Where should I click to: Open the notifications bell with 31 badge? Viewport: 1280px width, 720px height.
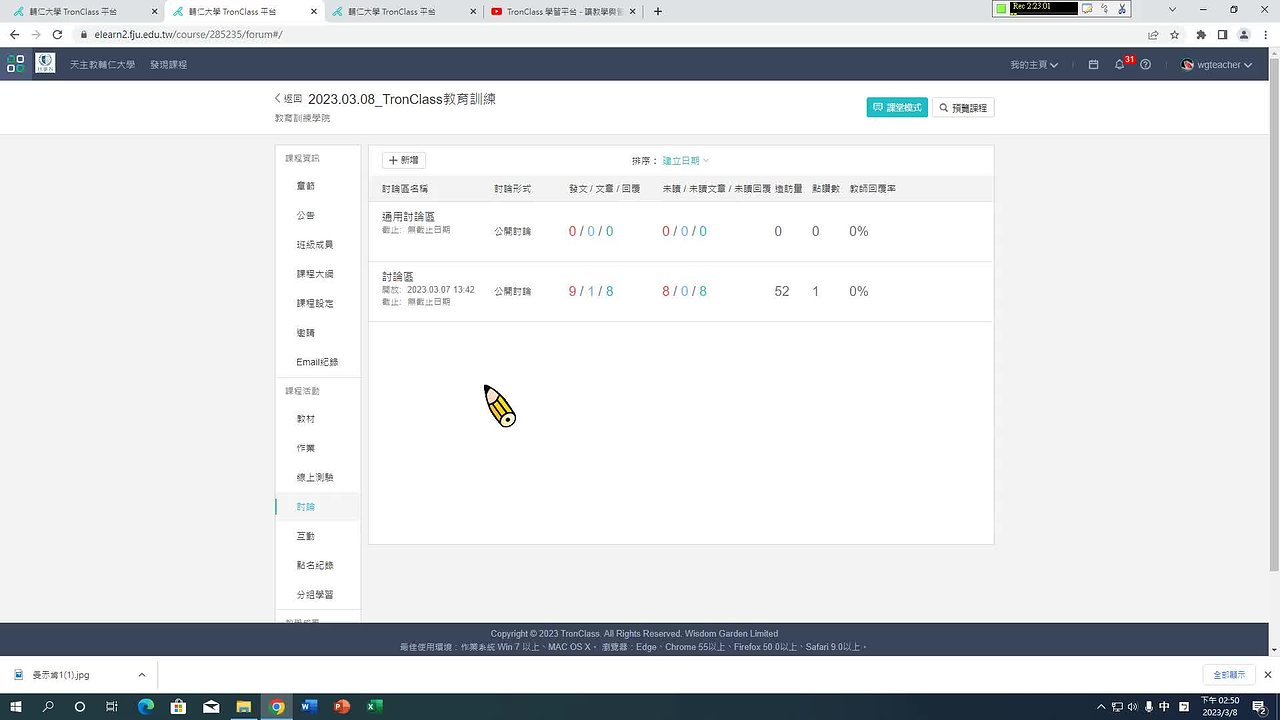[1121, 64]
